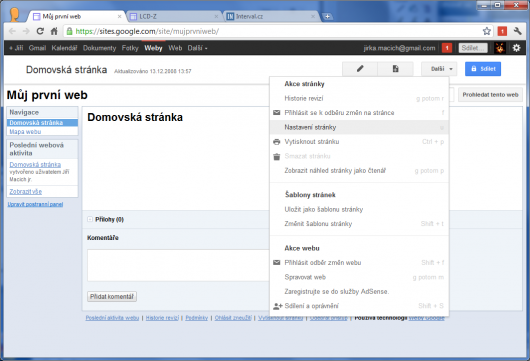
Task: Click Web link in Google bar
Action: [x=175, y=48]
